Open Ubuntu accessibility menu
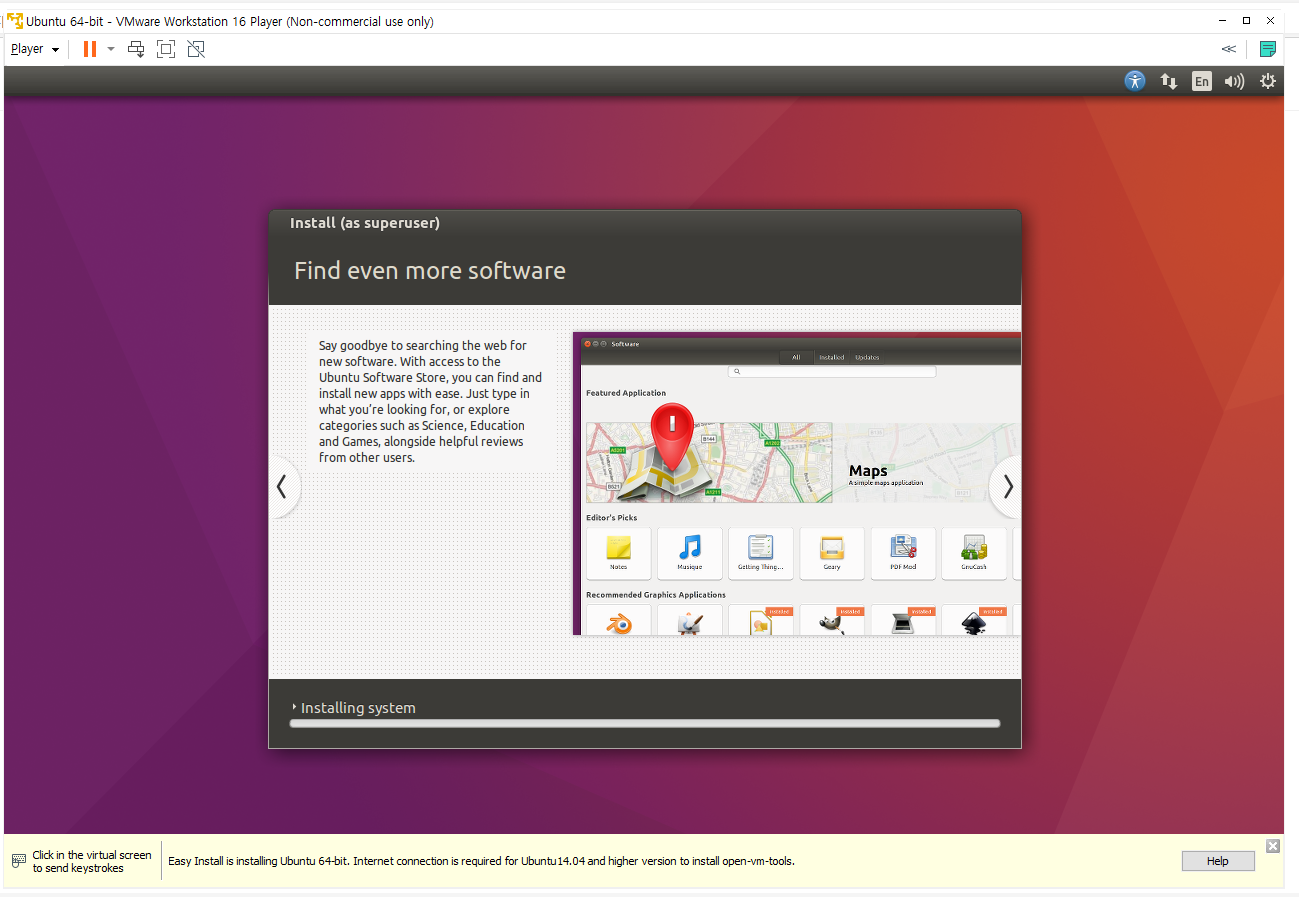 click(1134, 81)
